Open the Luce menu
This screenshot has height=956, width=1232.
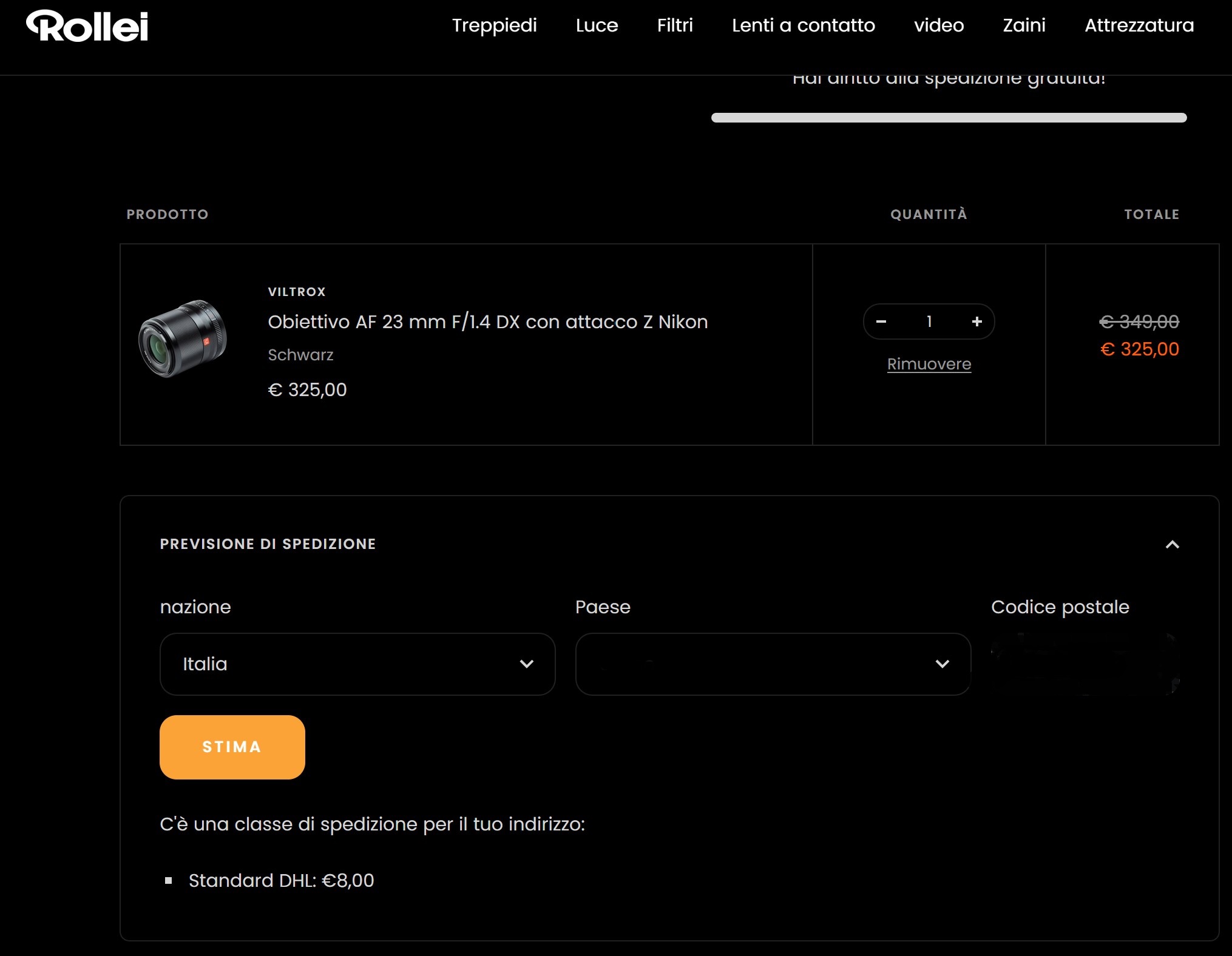[x=597, y=25]
